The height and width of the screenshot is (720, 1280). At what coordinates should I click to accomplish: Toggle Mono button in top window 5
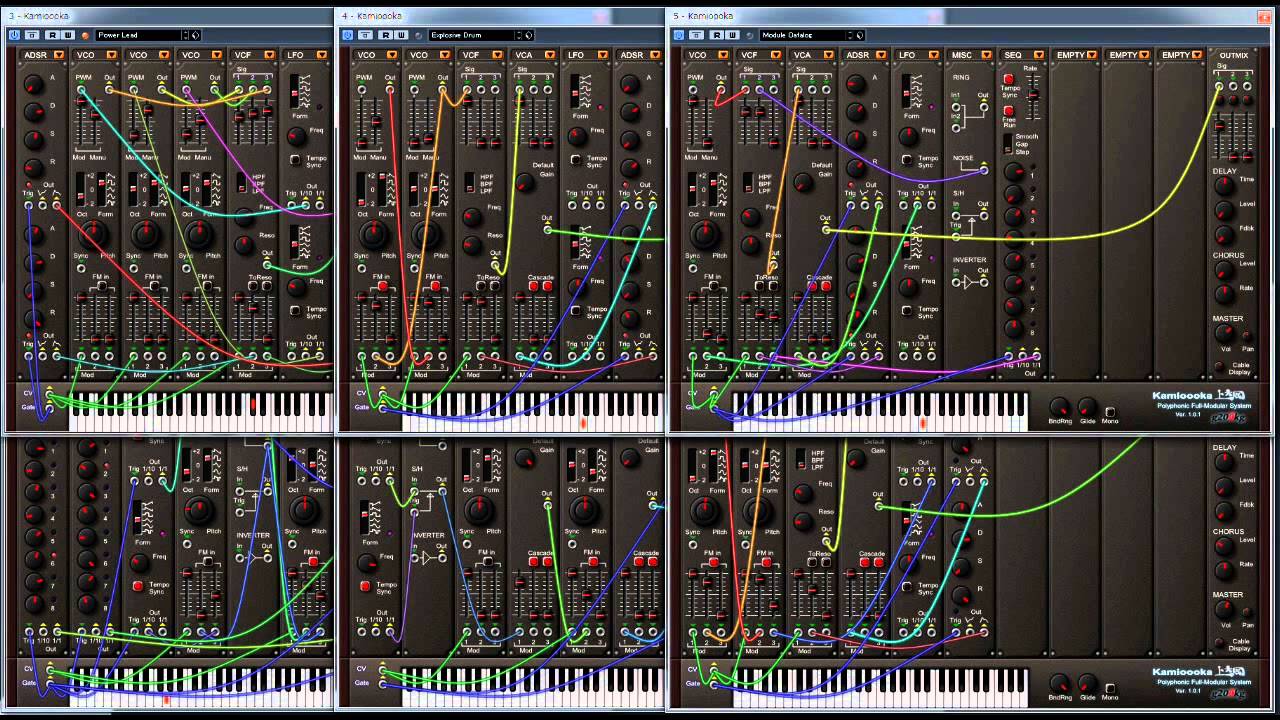[1110, 411]
